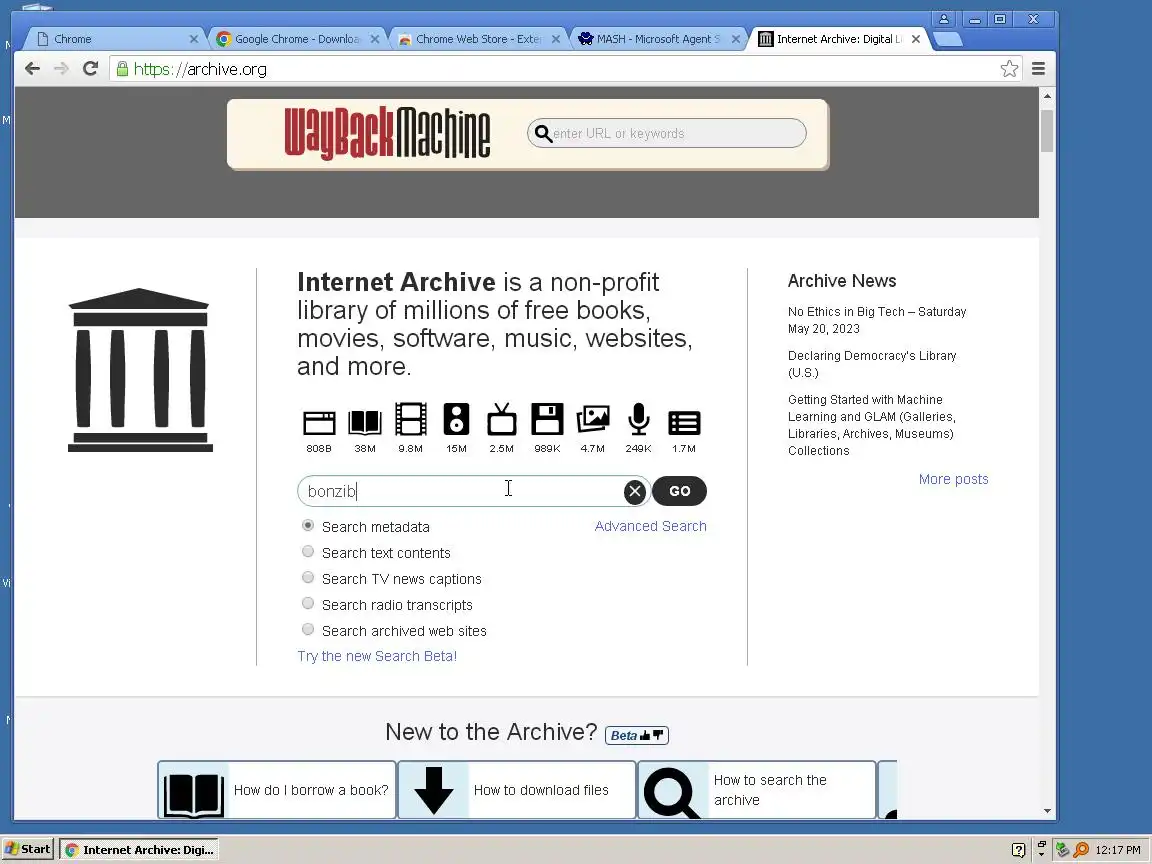The image size is (1152, 864).
Task: Open Declaring Democracy's Library post
Action: [x=872, y=364]
